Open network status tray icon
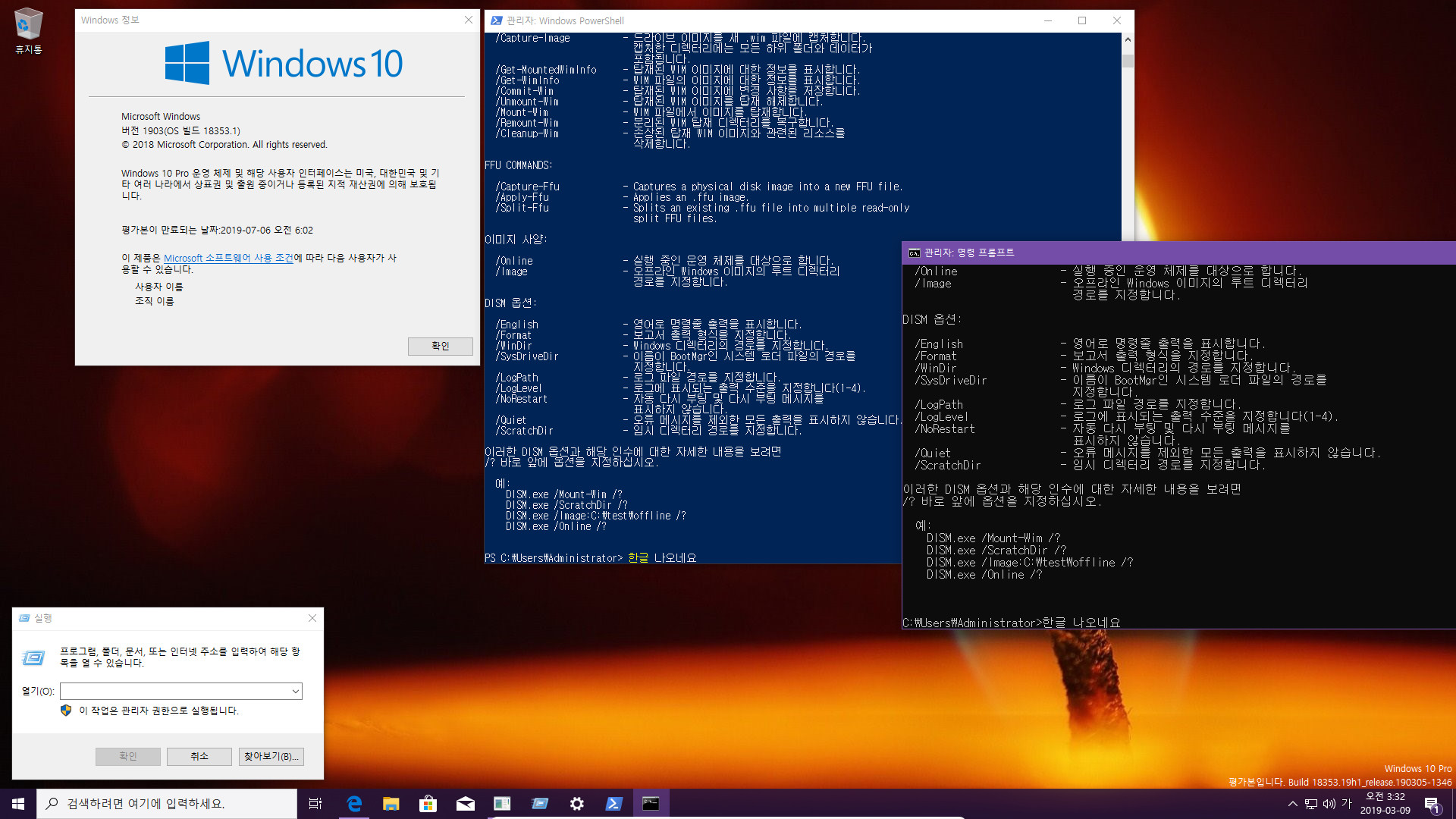This screenshot has height=819, width=1456. tap(1310, 804)
